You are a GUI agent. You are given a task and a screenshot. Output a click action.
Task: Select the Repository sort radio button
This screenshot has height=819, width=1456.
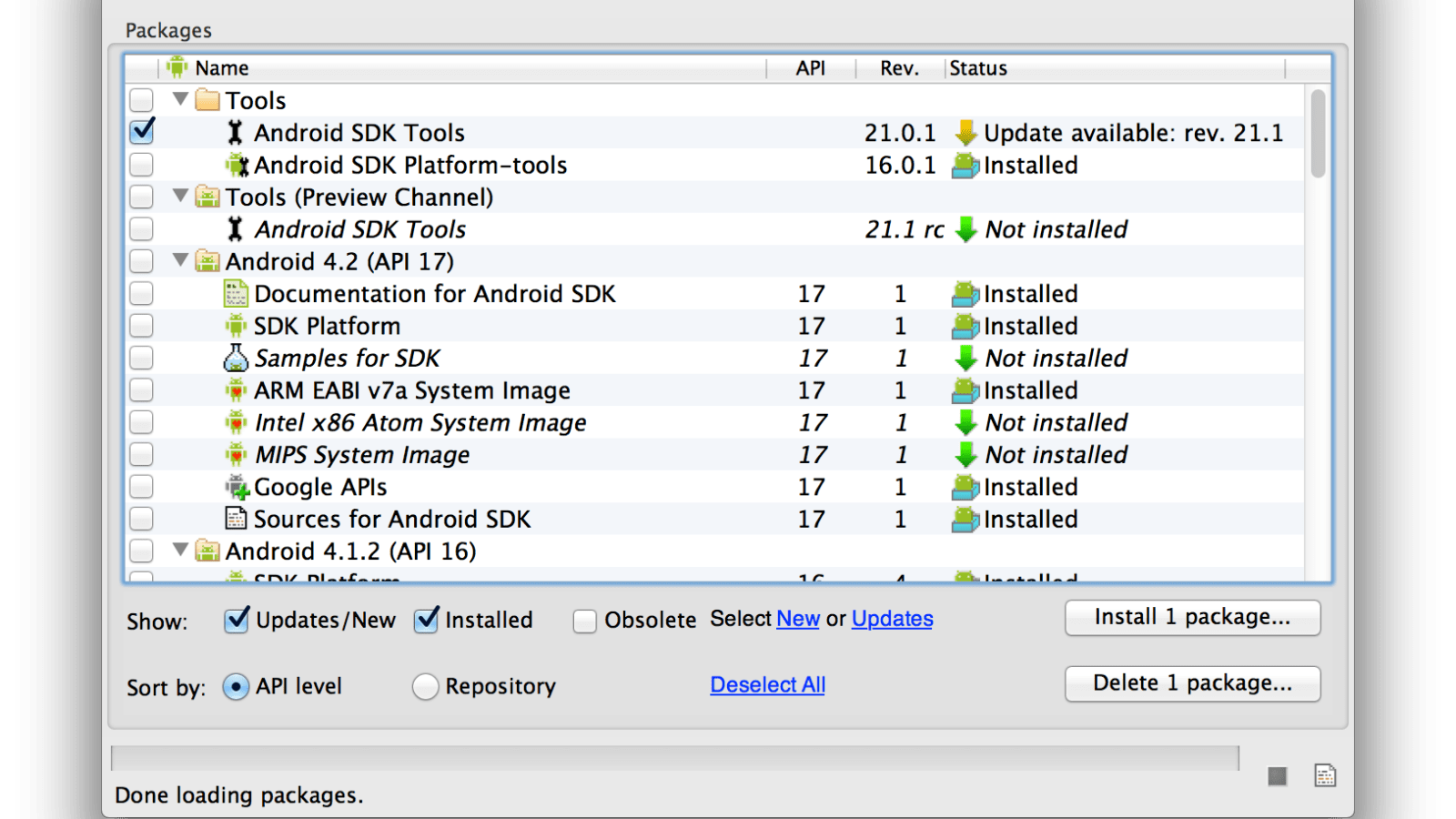tap(424, 687)
